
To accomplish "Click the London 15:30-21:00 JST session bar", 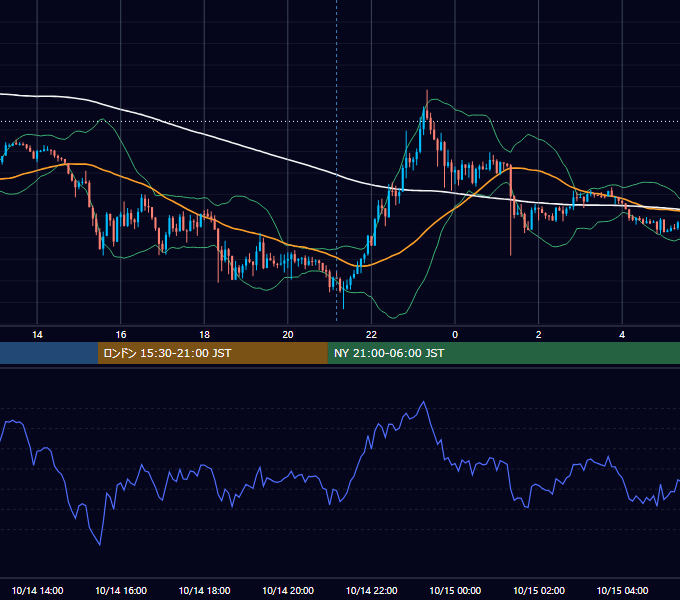I will click(x=212, y=353).
